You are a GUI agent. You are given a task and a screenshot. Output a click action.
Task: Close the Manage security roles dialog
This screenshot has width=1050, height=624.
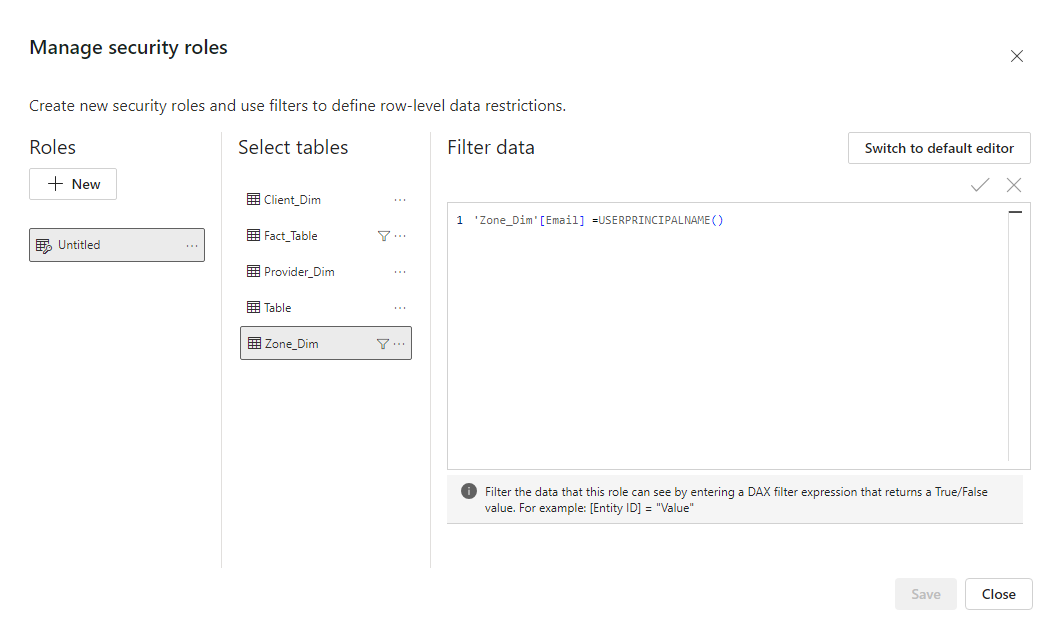point(1017,56)
